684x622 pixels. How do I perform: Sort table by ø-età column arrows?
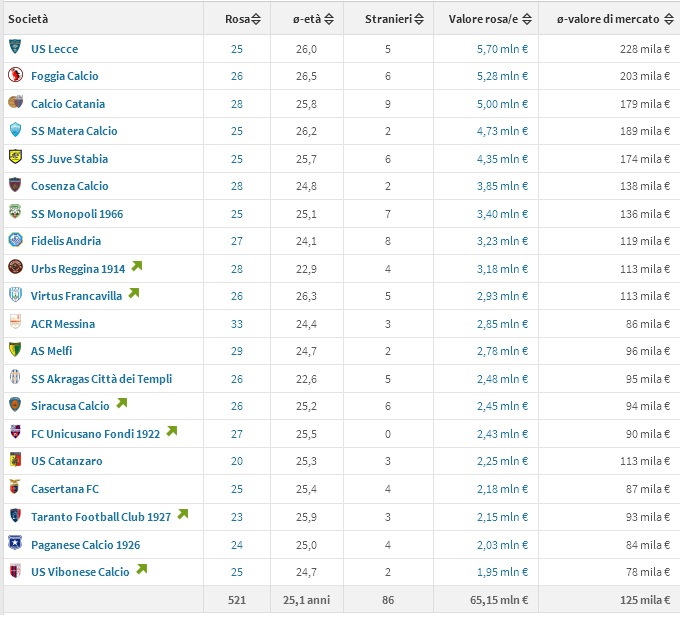pyautogui.click(x=329, y=19)
